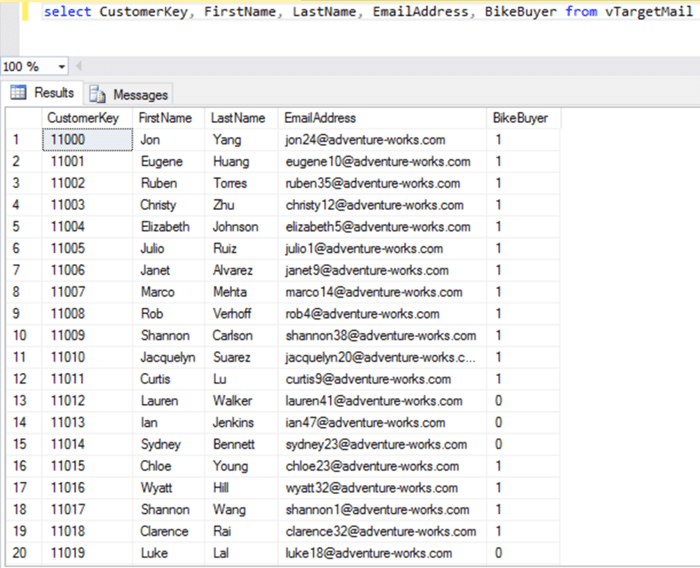Click last name Wang
Screen dimensions: 700x568
[x=229, y=510]
